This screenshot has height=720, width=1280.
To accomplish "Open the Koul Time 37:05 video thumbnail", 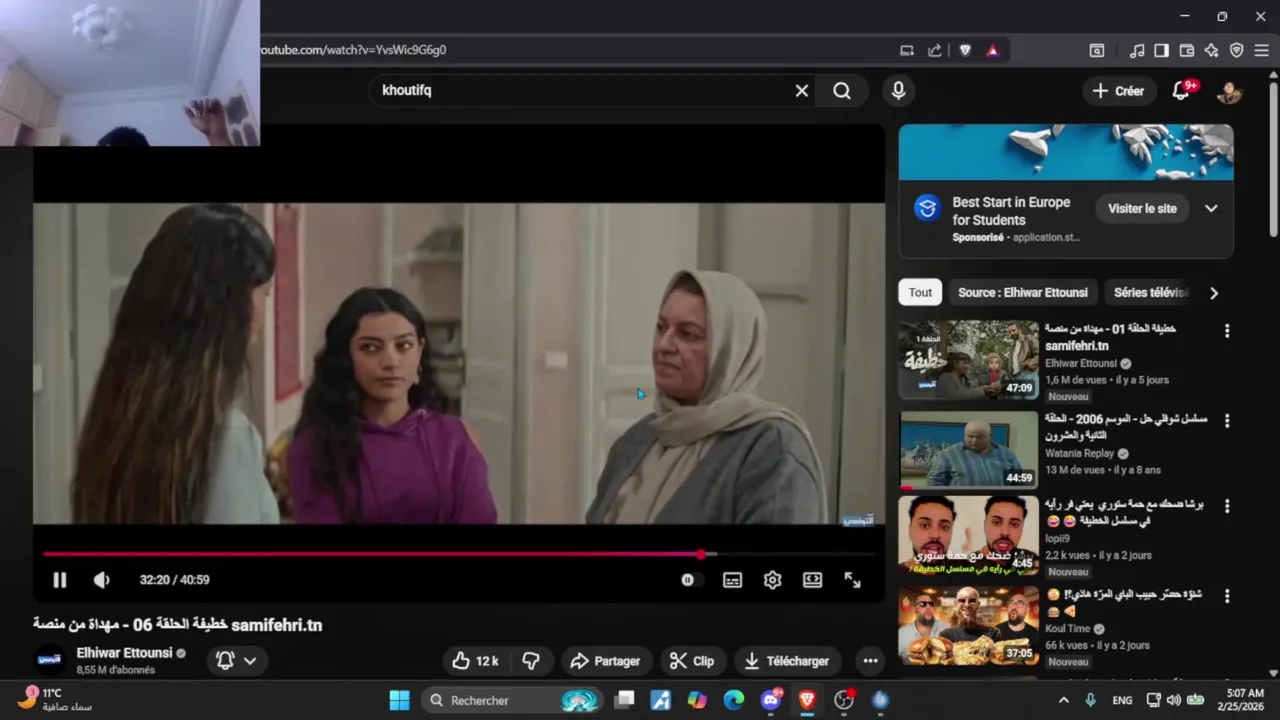I will (x=968, y=625).
